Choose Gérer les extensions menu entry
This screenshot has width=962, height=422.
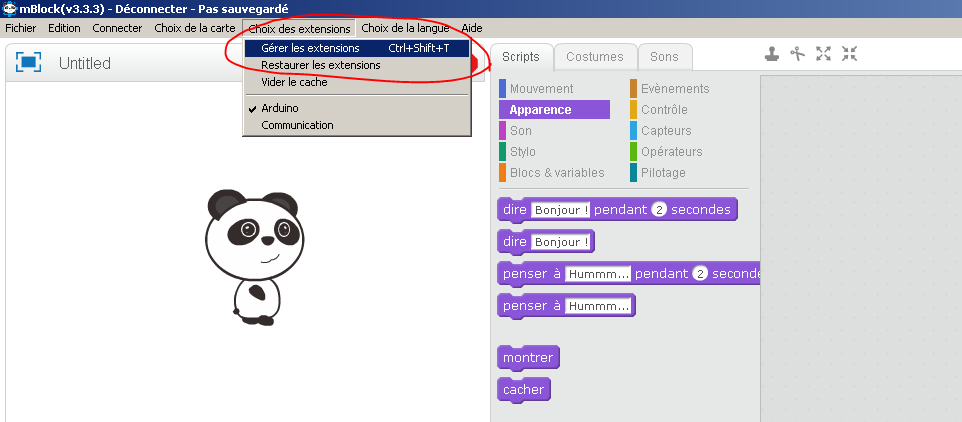click(x=310, y=48)
